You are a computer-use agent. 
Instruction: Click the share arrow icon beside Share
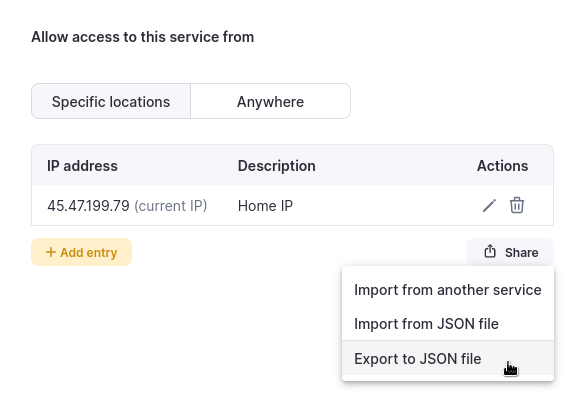(x=490, y=252)
